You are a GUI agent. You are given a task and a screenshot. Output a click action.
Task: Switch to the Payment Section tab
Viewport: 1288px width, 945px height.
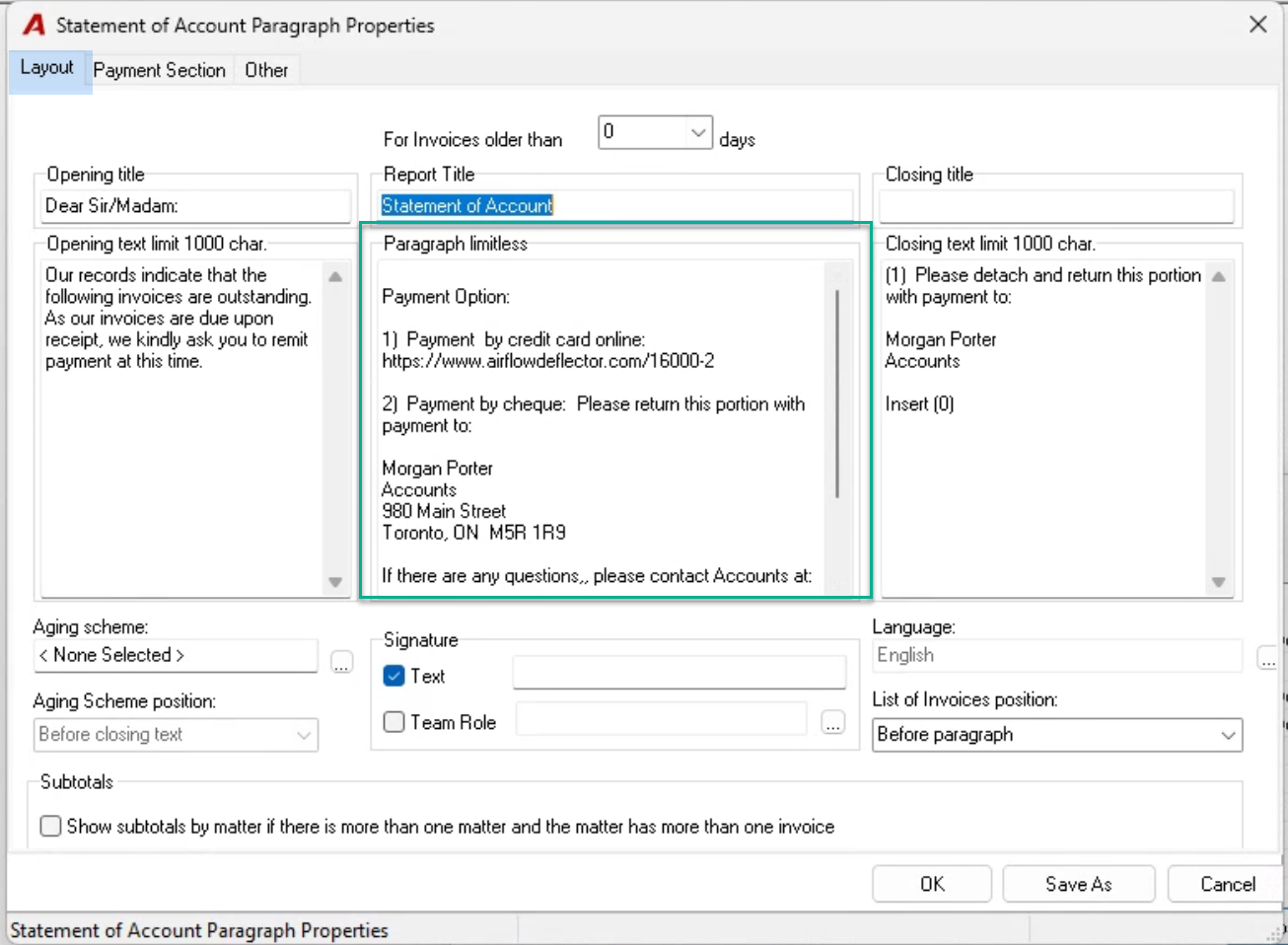(160, 70)
